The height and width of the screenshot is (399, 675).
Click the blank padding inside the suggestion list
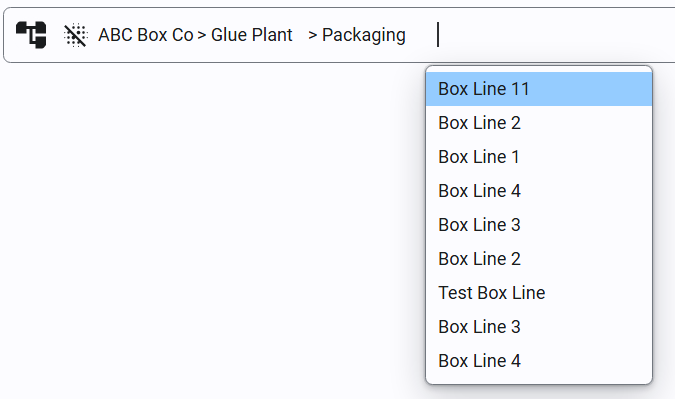coord(539,380)
